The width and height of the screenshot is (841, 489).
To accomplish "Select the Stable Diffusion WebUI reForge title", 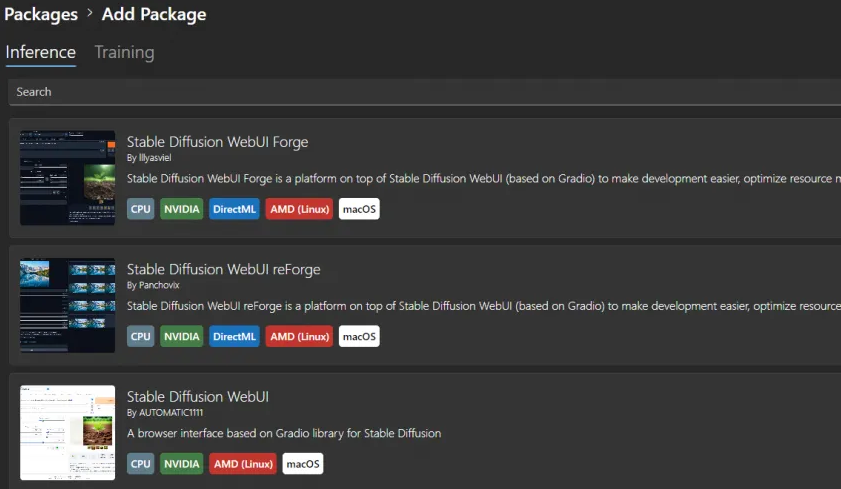I will pos(224,269).
